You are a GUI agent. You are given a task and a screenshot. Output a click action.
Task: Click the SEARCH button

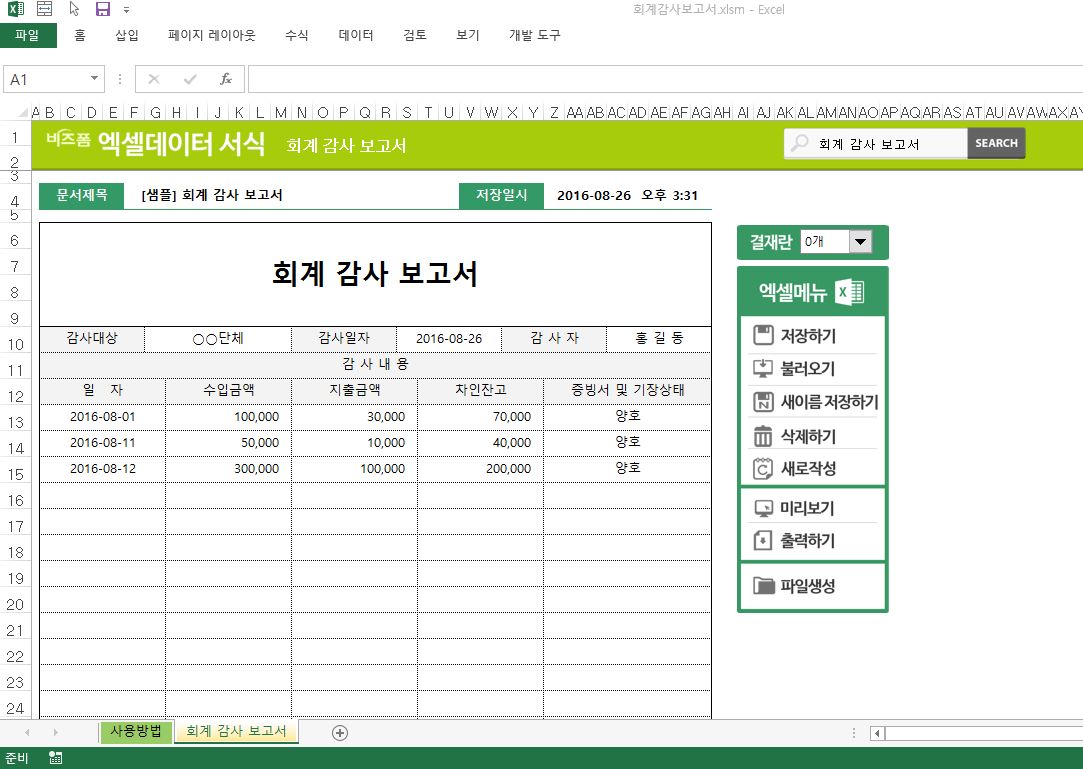pos(996,143)
